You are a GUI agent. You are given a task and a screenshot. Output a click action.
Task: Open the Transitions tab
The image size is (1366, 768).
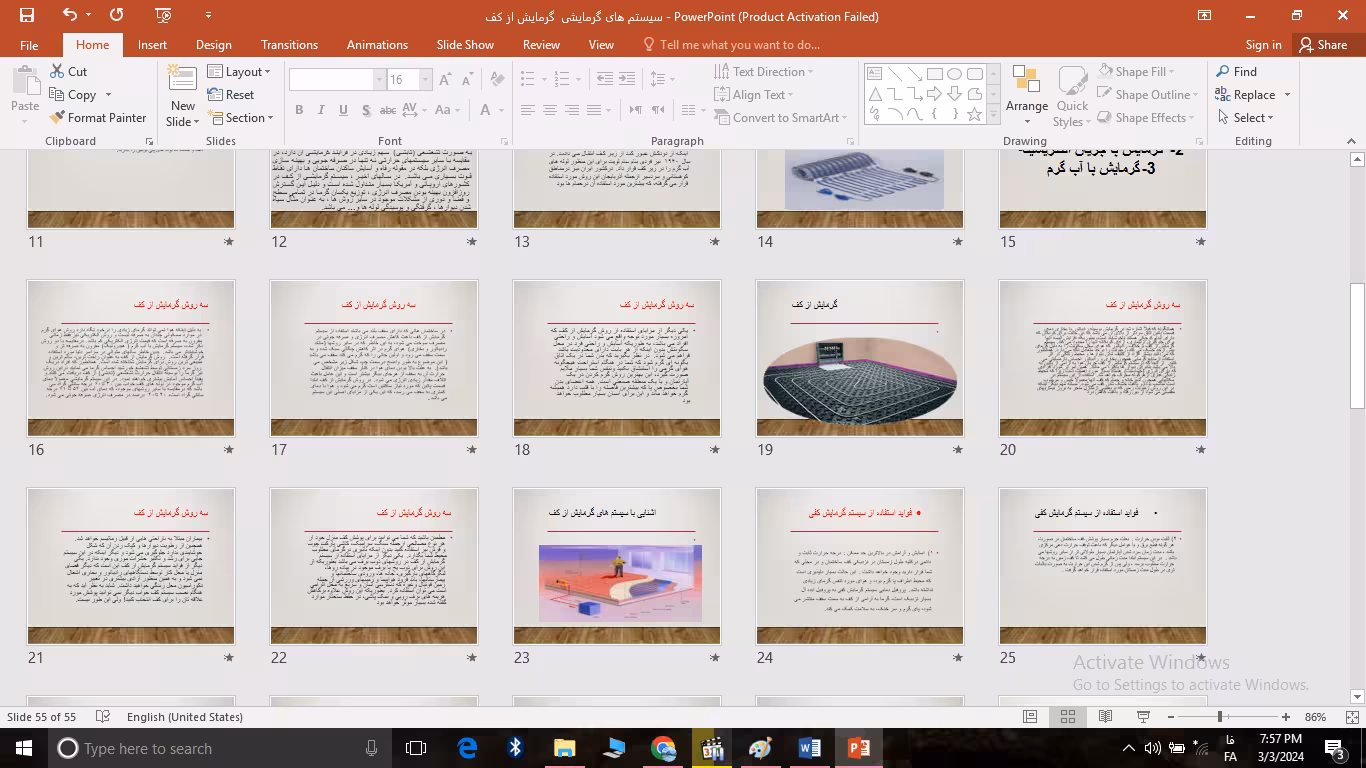[x=289, y=45]
